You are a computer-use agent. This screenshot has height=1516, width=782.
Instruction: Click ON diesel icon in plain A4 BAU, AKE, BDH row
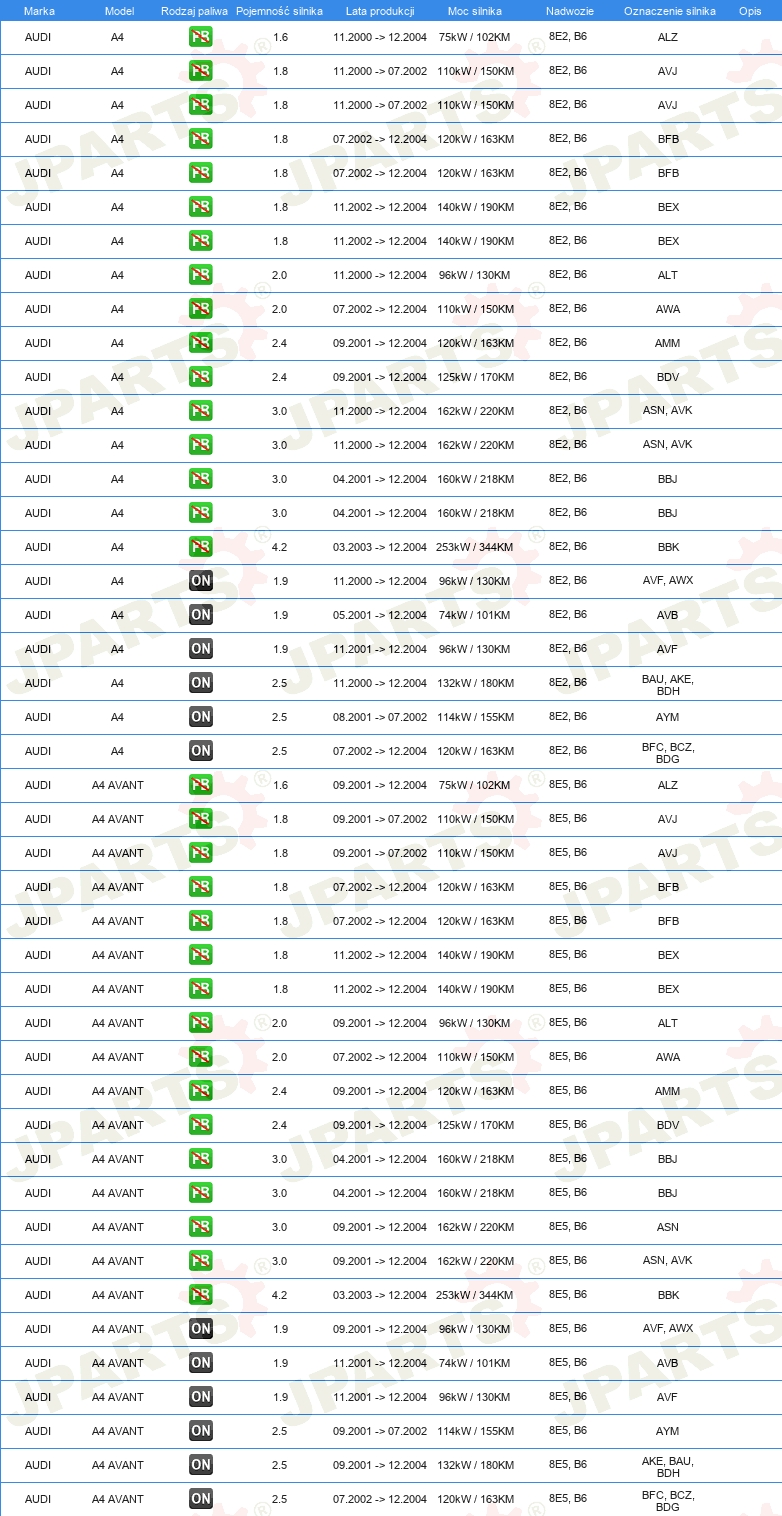[201, 684]
